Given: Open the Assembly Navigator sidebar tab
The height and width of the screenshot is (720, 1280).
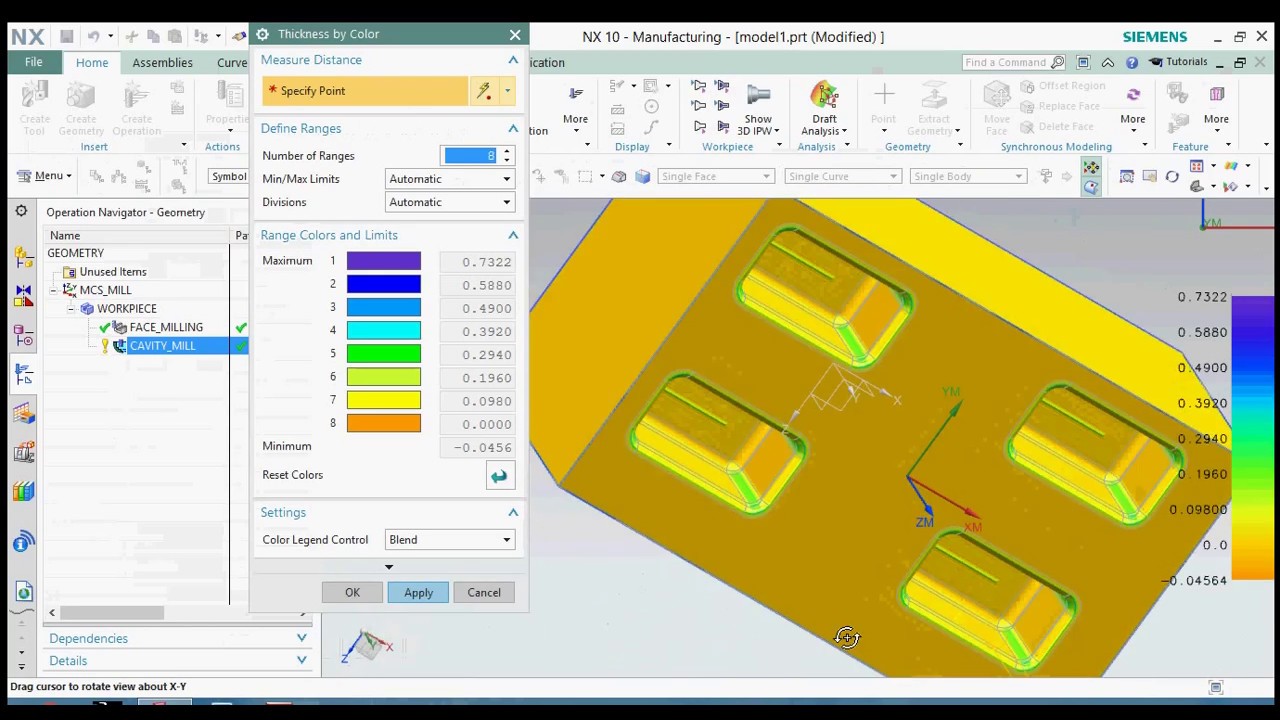Looking at the screenshot, I should (x=24, y=255).
